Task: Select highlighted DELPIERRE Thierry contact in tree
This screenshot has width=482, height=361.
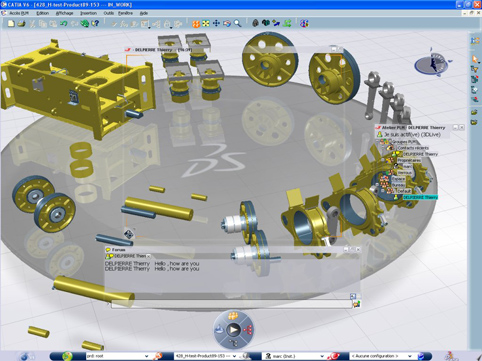Action: (x=420, y=197)
